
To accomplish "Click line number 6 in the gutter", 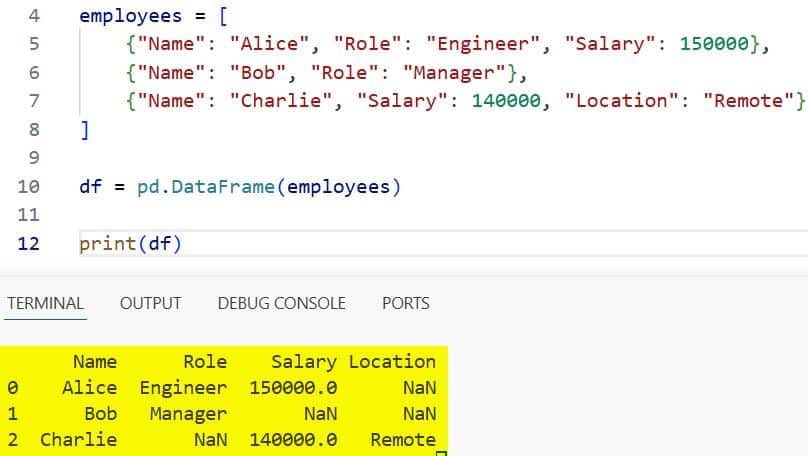I will coord(34,73).
